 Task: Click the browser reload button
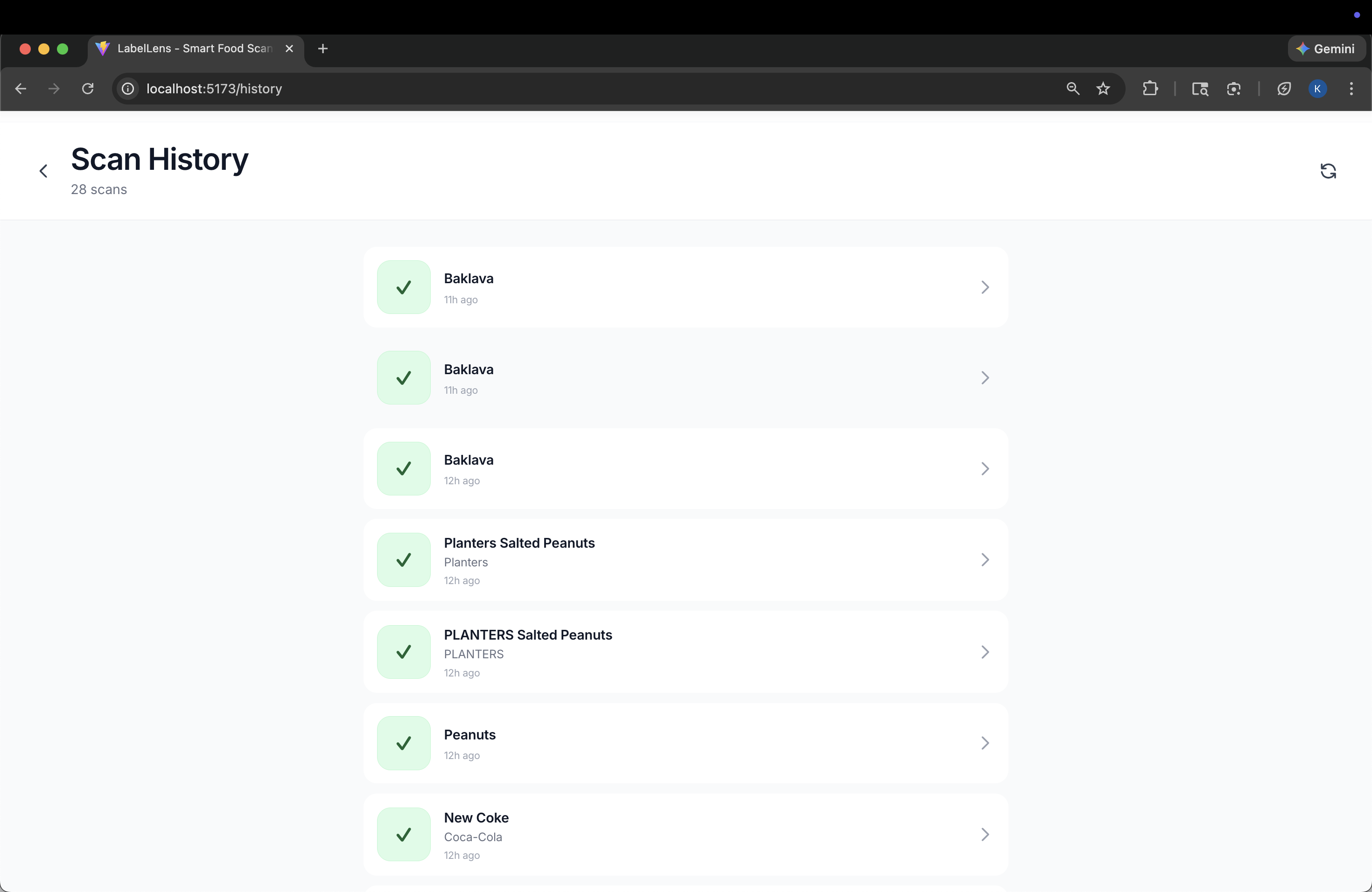(x=88, y=89)
